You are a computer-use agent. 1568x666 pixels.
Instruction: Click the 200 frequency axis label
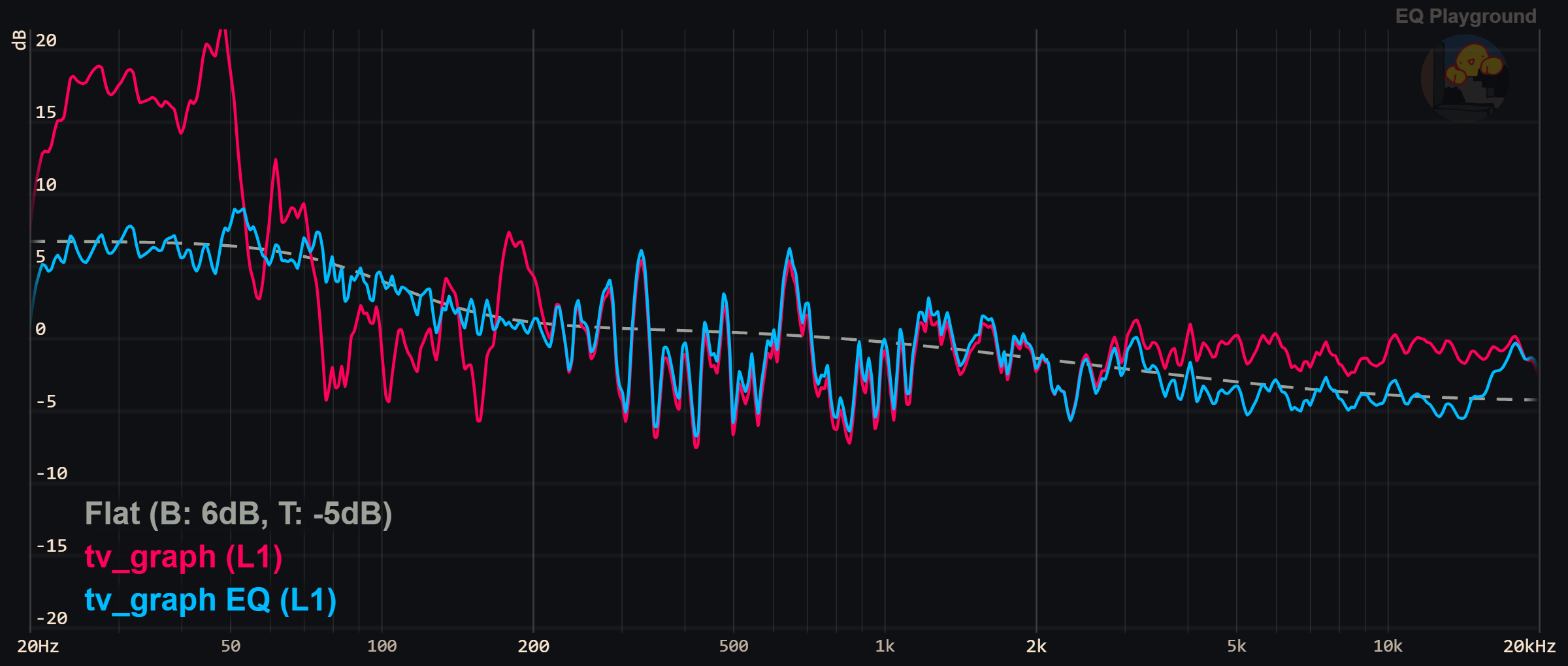pyautogui.click(x=534, y=646)
